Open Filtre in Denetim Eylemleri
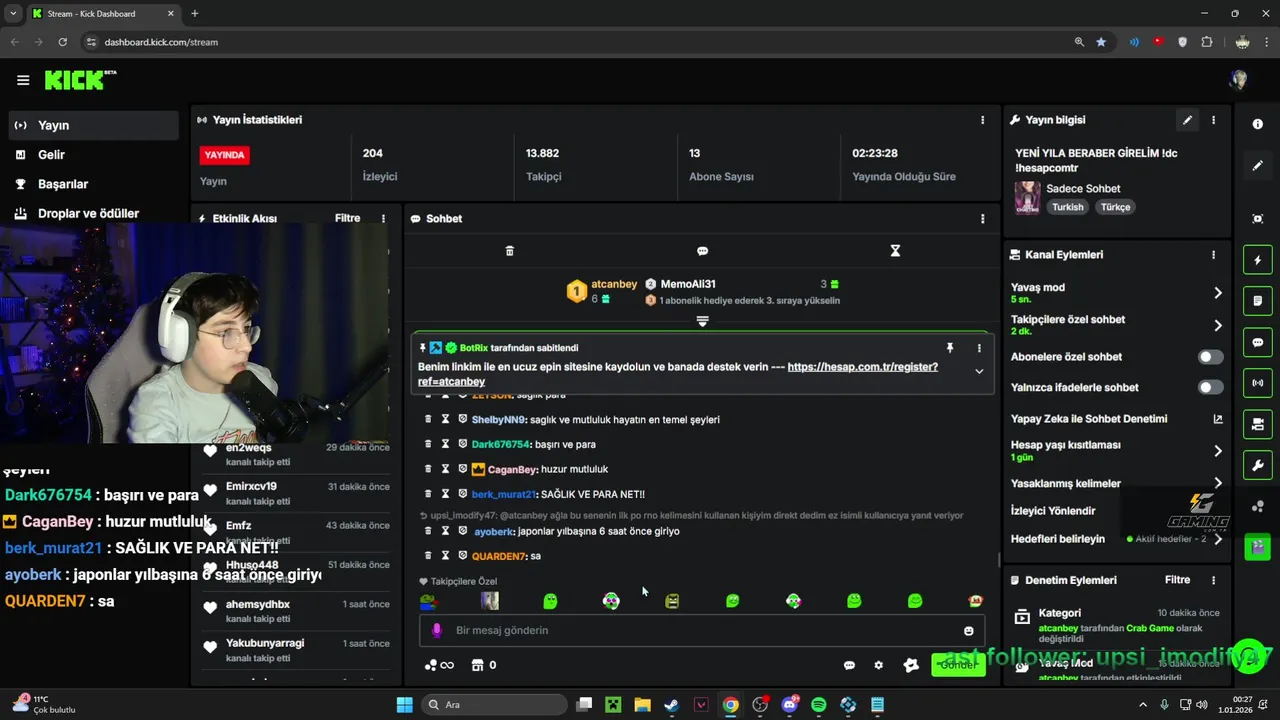The image size is (1280, 720). tap(1177, 580)
